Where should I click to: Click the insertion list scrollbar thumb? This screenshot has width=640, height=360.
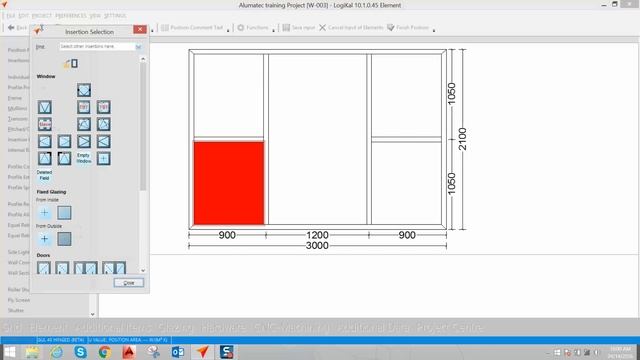143,127
